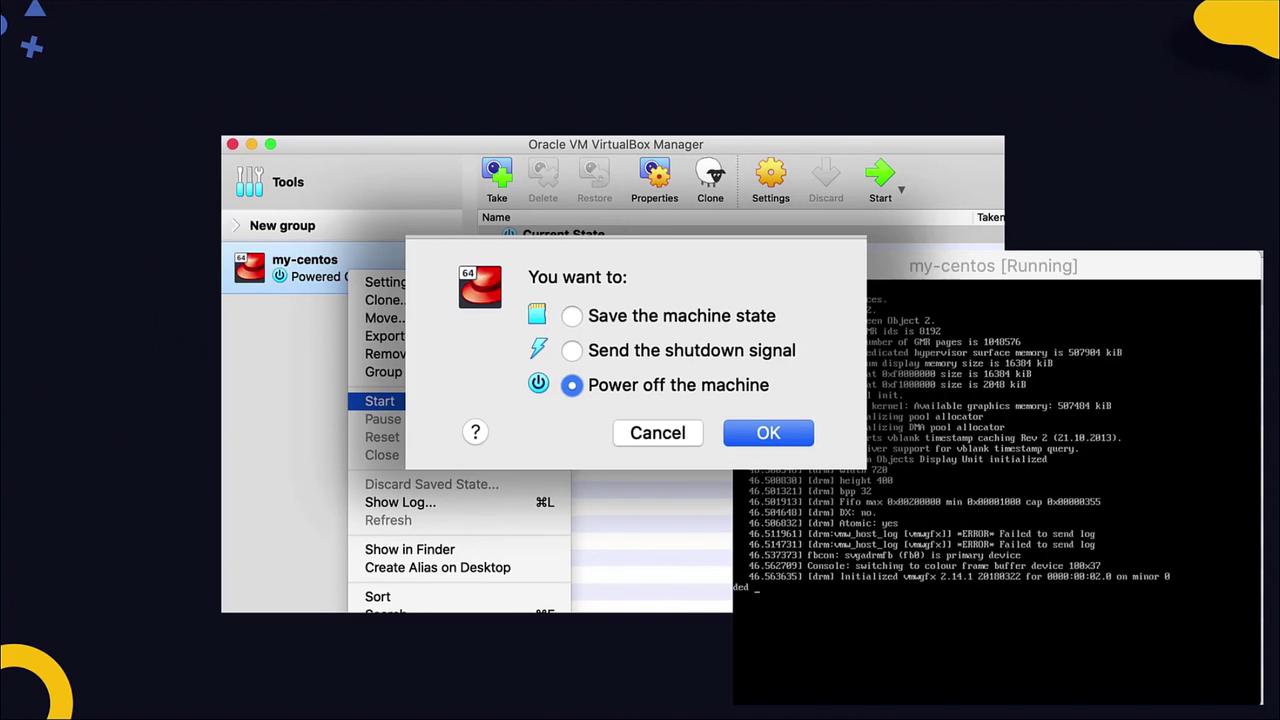The height and width of the screenshot is (720, 1280).
Task: Choose Discard Saved State... menu item
Action: click(460, 484)
